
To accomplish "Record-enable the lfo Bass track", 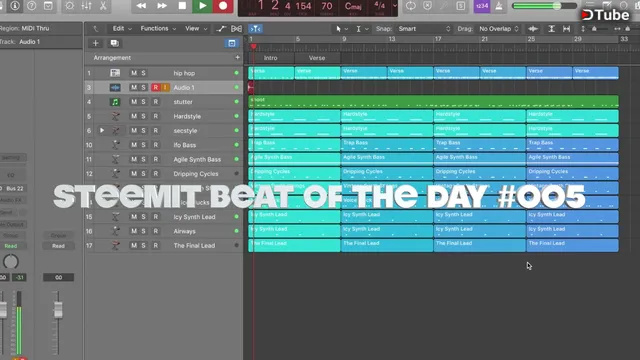I will pos(156,145).
